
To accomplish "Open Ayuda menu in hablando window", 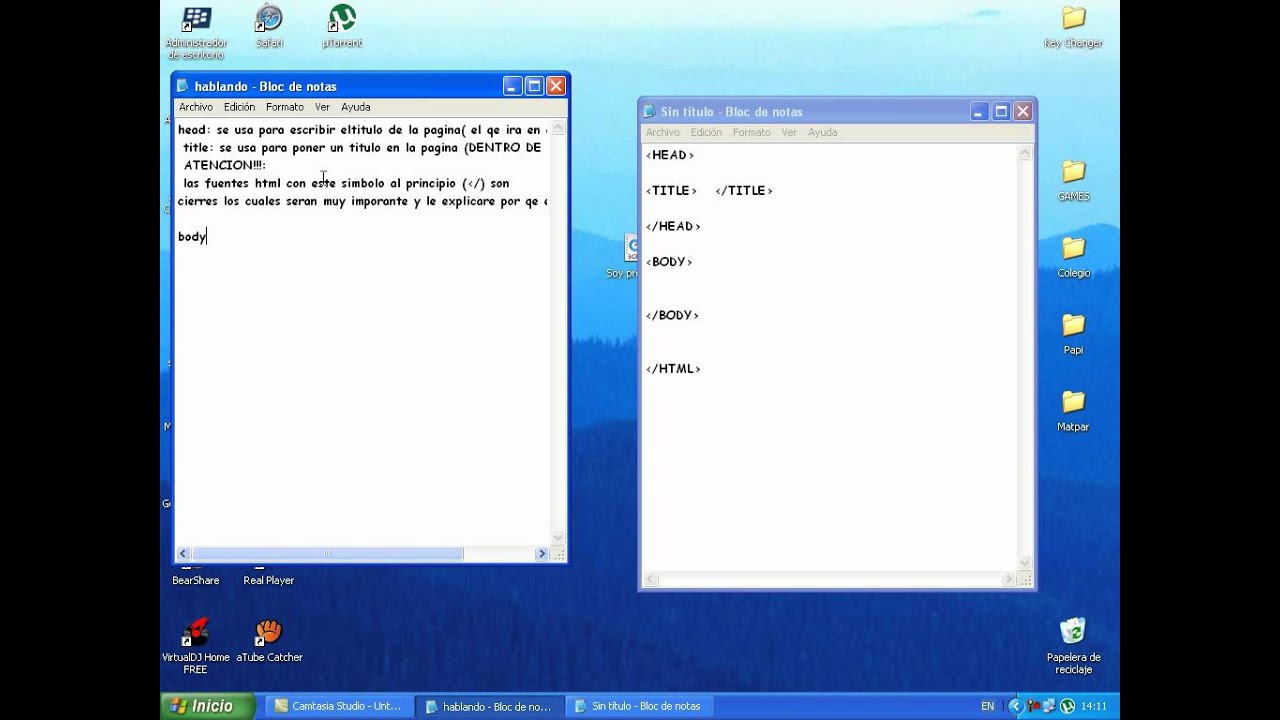I will point(356,107).
